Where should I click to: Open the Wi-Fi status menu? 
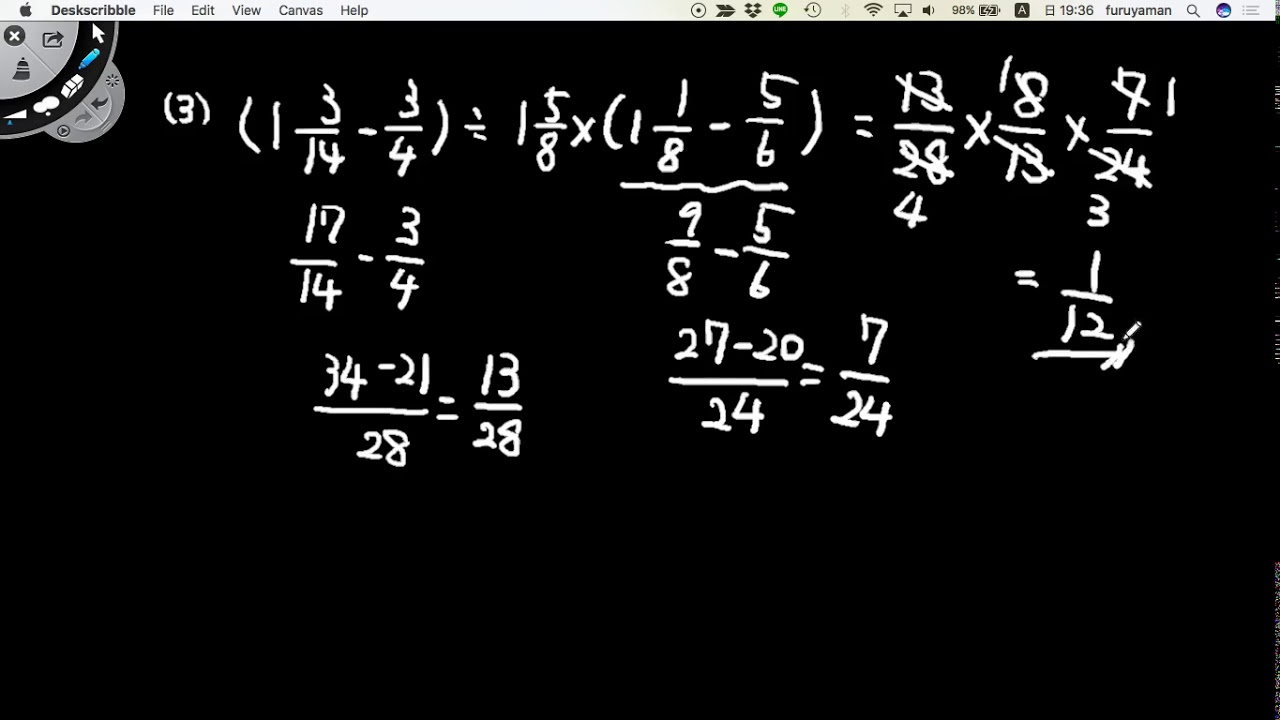(x=873, y=10)
